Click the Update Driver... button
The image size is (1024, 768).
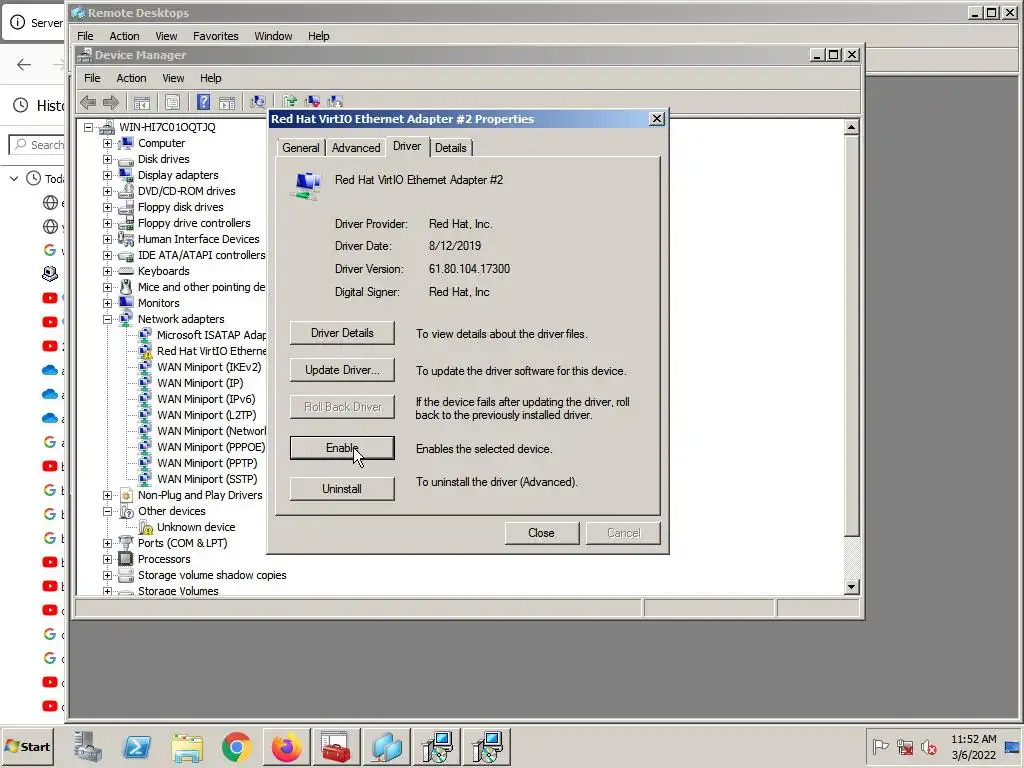pyautogui.click(x=342, y=370)
